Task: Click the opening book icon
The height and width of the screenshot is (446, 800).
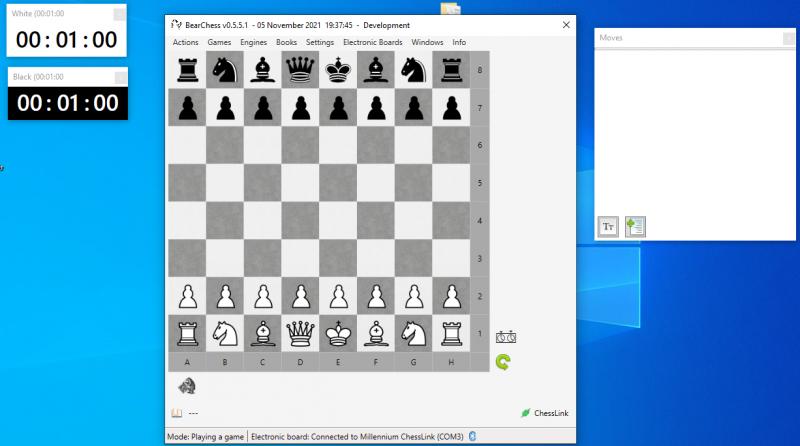Action: coord(177,413)
